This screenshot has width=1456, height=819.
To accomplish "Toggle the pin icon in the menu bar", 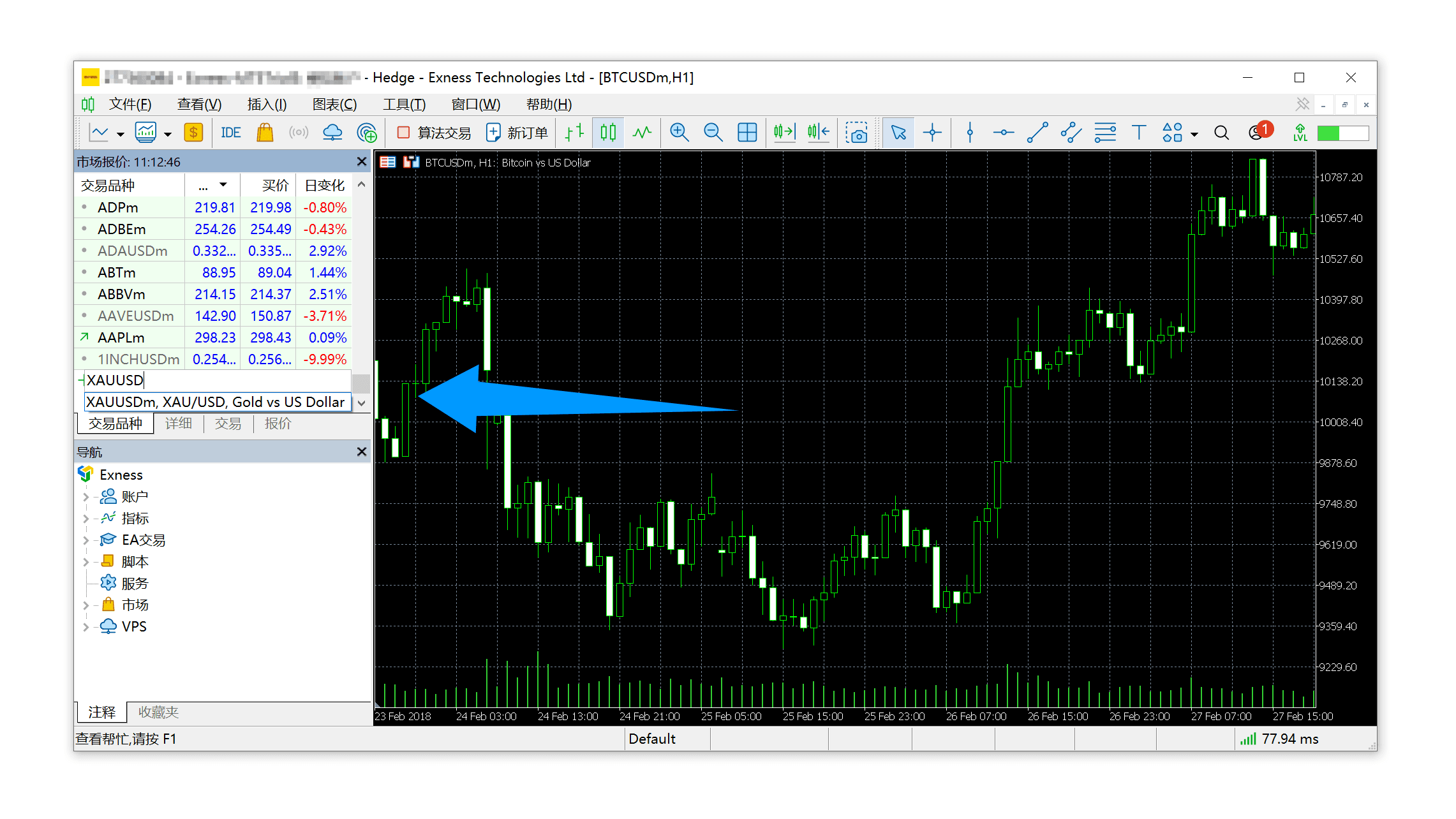I will 1302,104.
